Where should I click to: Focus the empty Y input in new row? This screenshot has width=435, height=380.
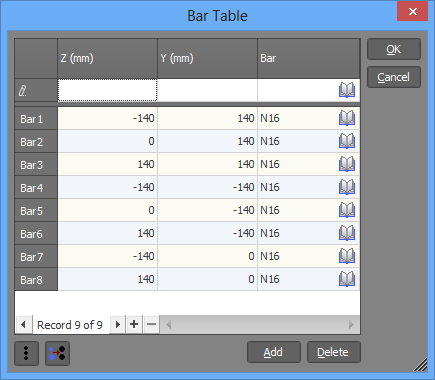point(207,90)
